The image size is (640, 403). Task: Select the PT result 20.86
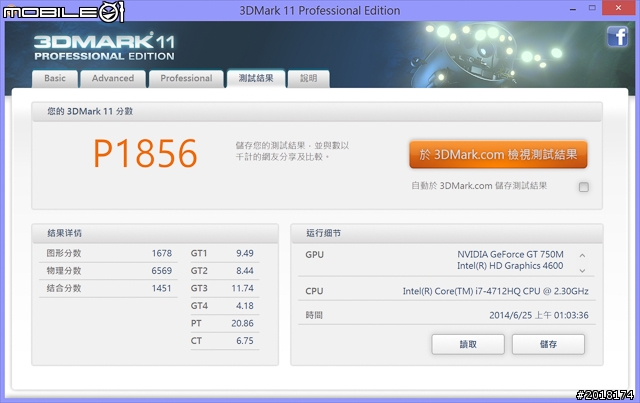[242, 323]
